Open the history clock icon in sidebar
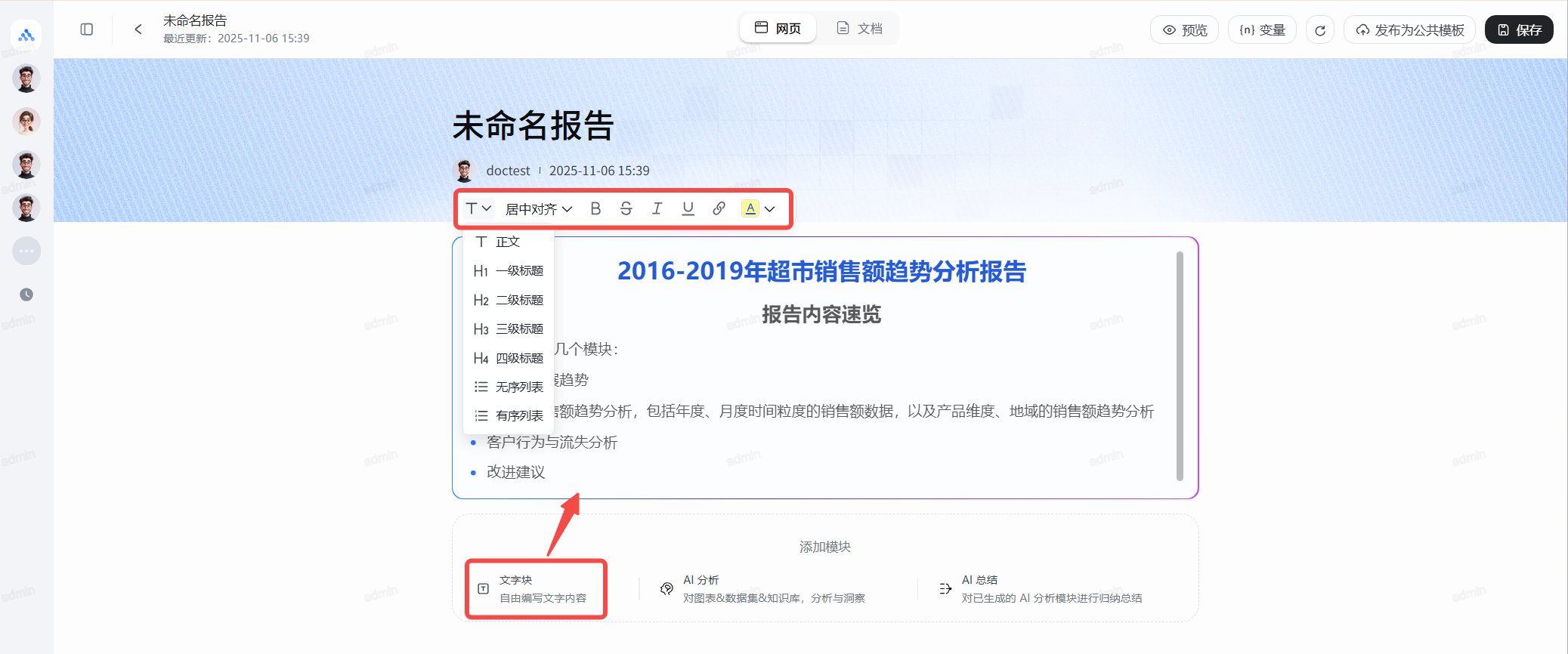The width and height of the screenshot is (1568, 654). coord(26,295)
